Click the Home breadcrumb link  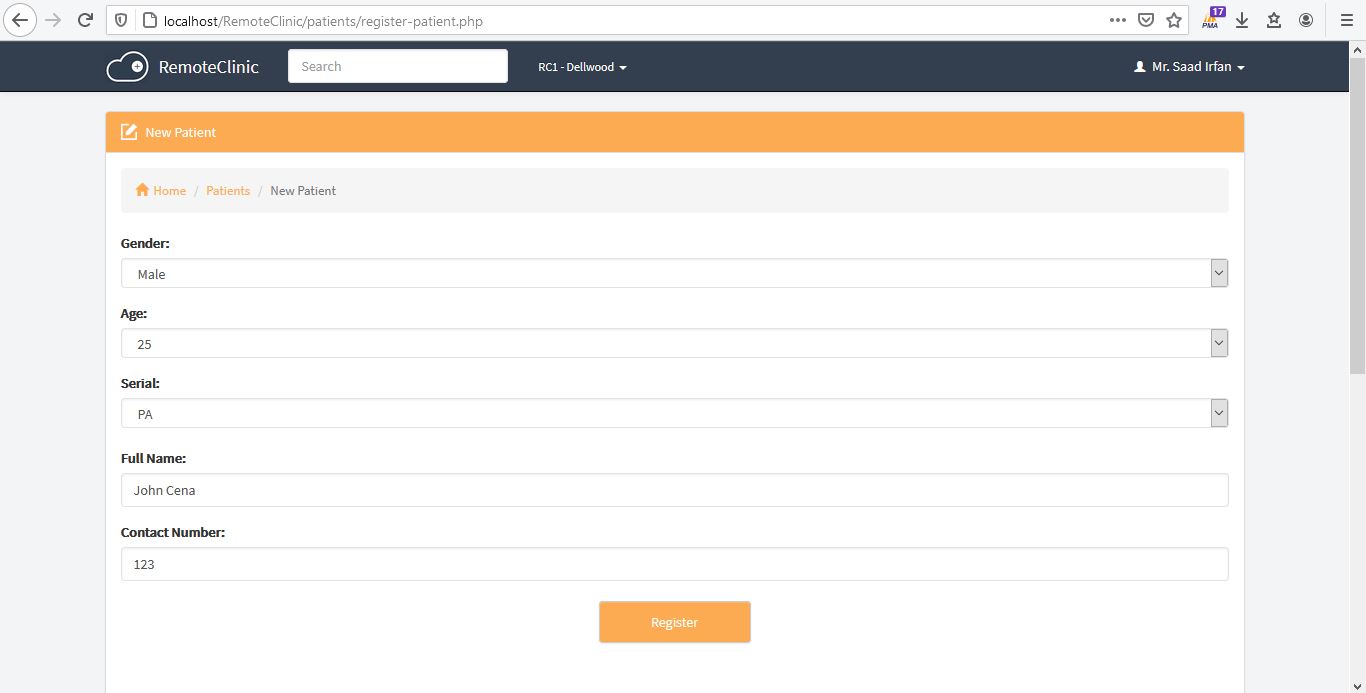tap(169, 190)
